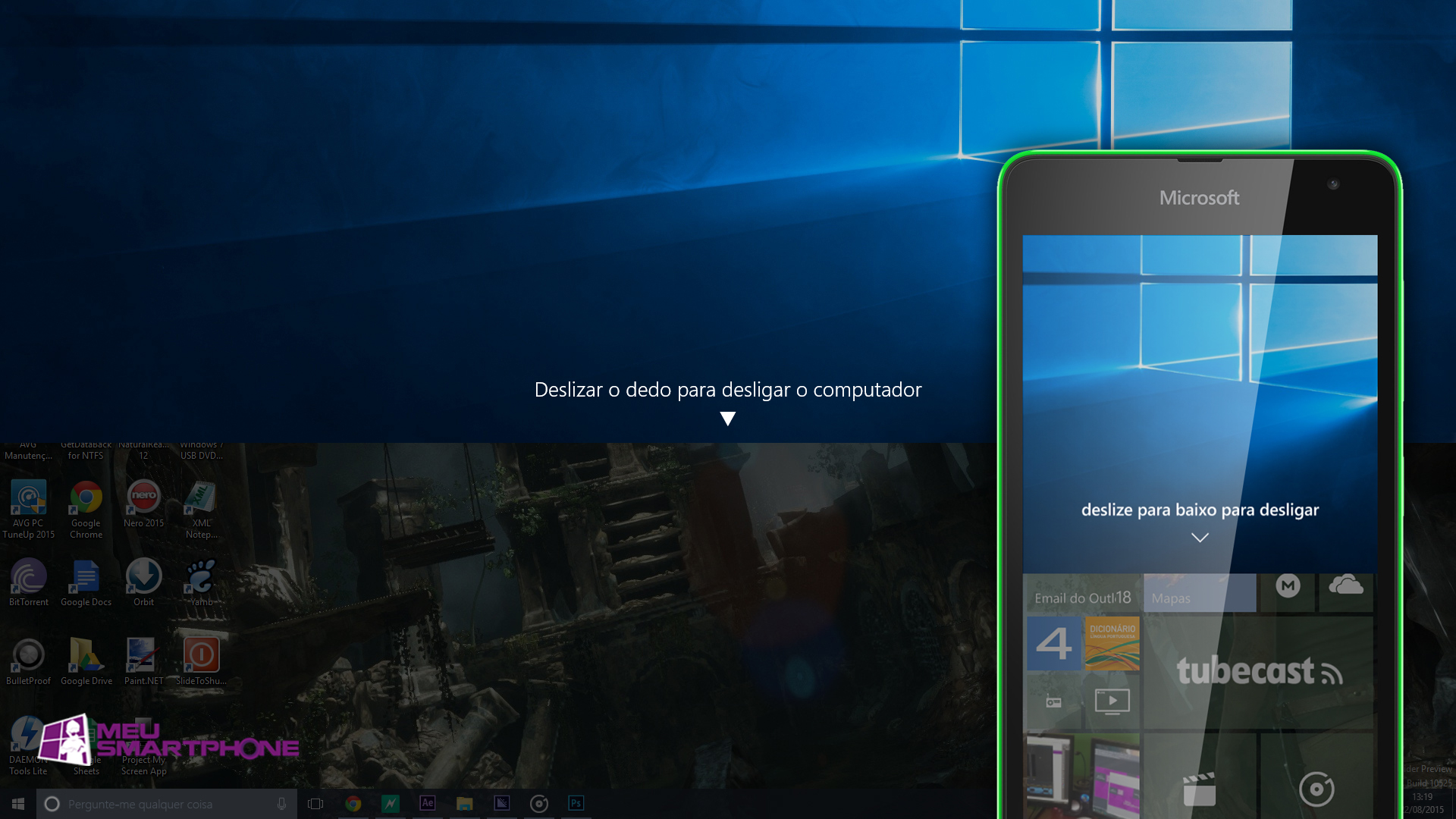Select the Yamb desktop shortcut
The image size is (1456, 819).
(x=201, y=582)
